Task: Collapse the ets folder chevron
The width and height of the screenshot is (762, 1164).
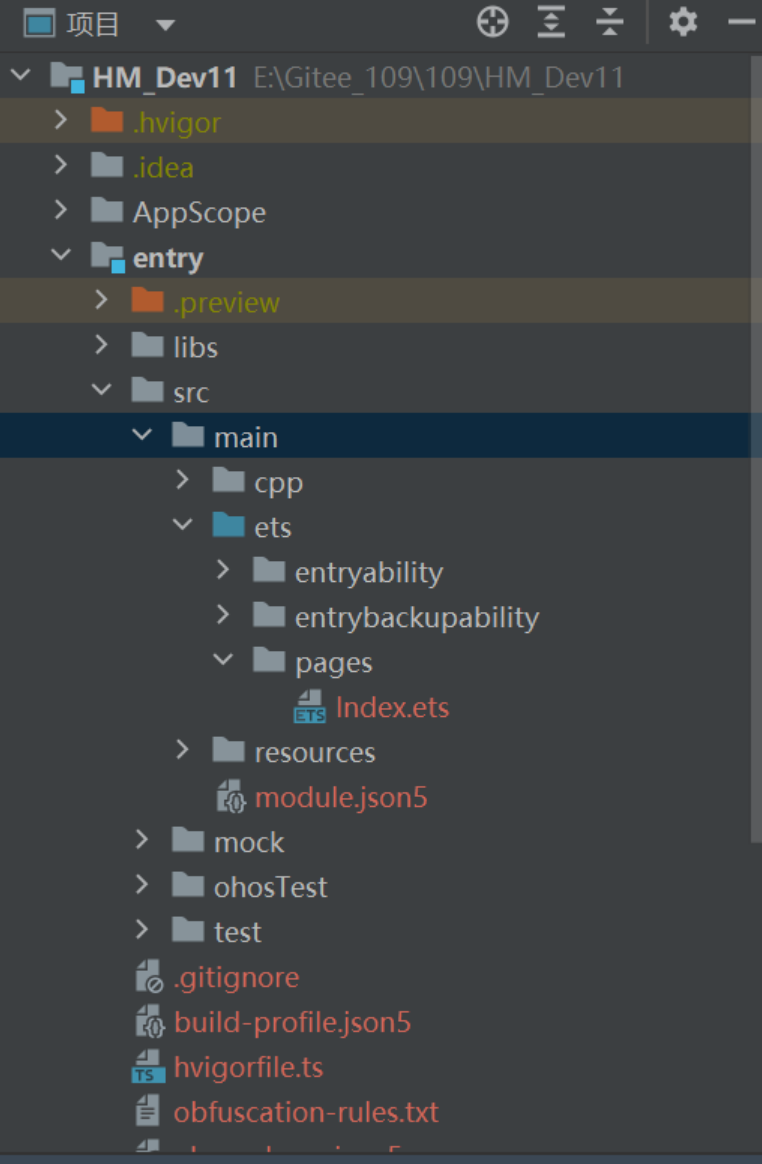Action: tap(182, 526)
